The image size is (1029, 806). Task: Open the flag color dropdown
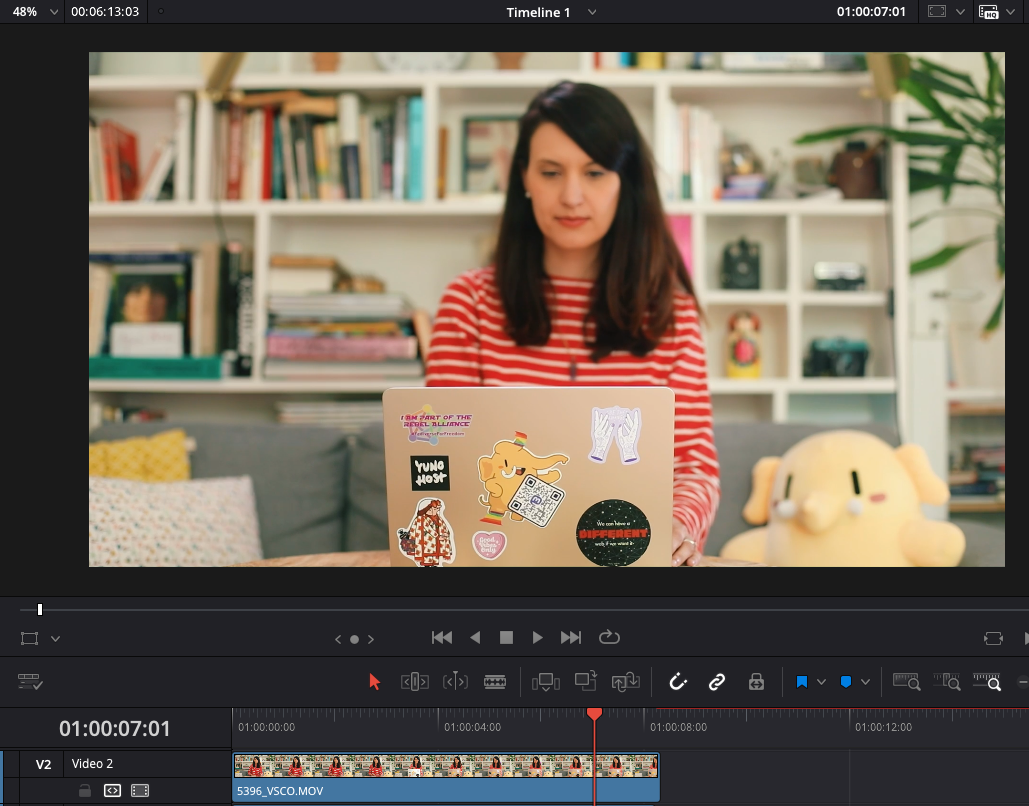point(821,682)
